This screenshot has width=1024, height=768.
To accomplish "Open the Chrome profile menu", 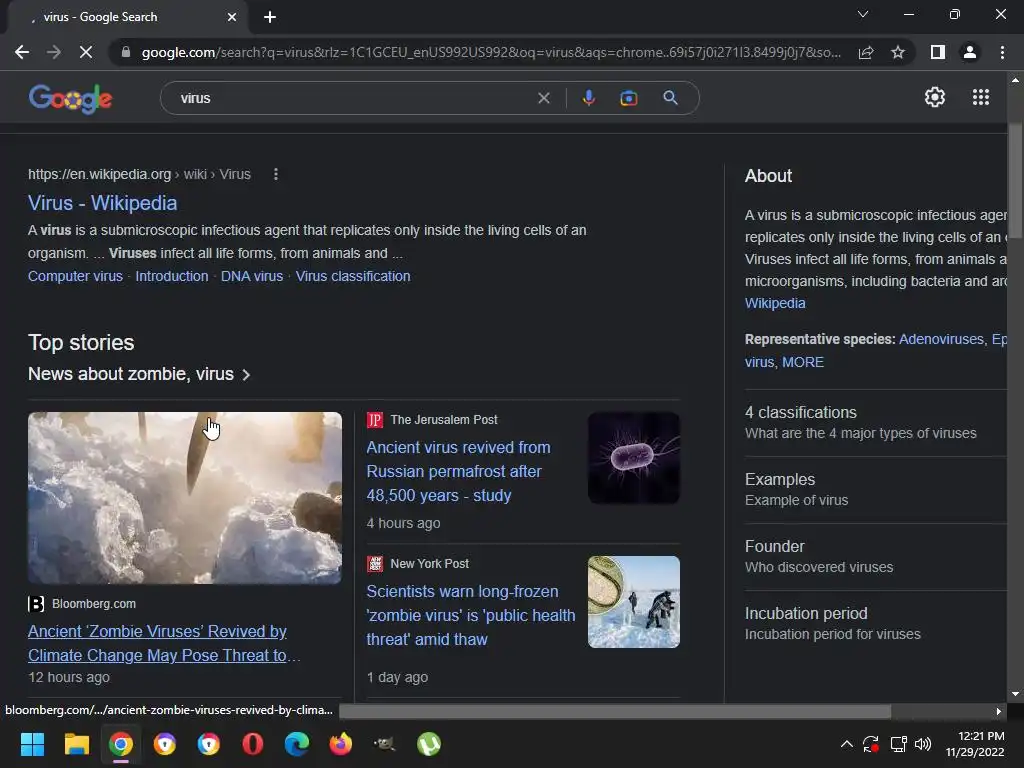I will click(x=970, y=52).
